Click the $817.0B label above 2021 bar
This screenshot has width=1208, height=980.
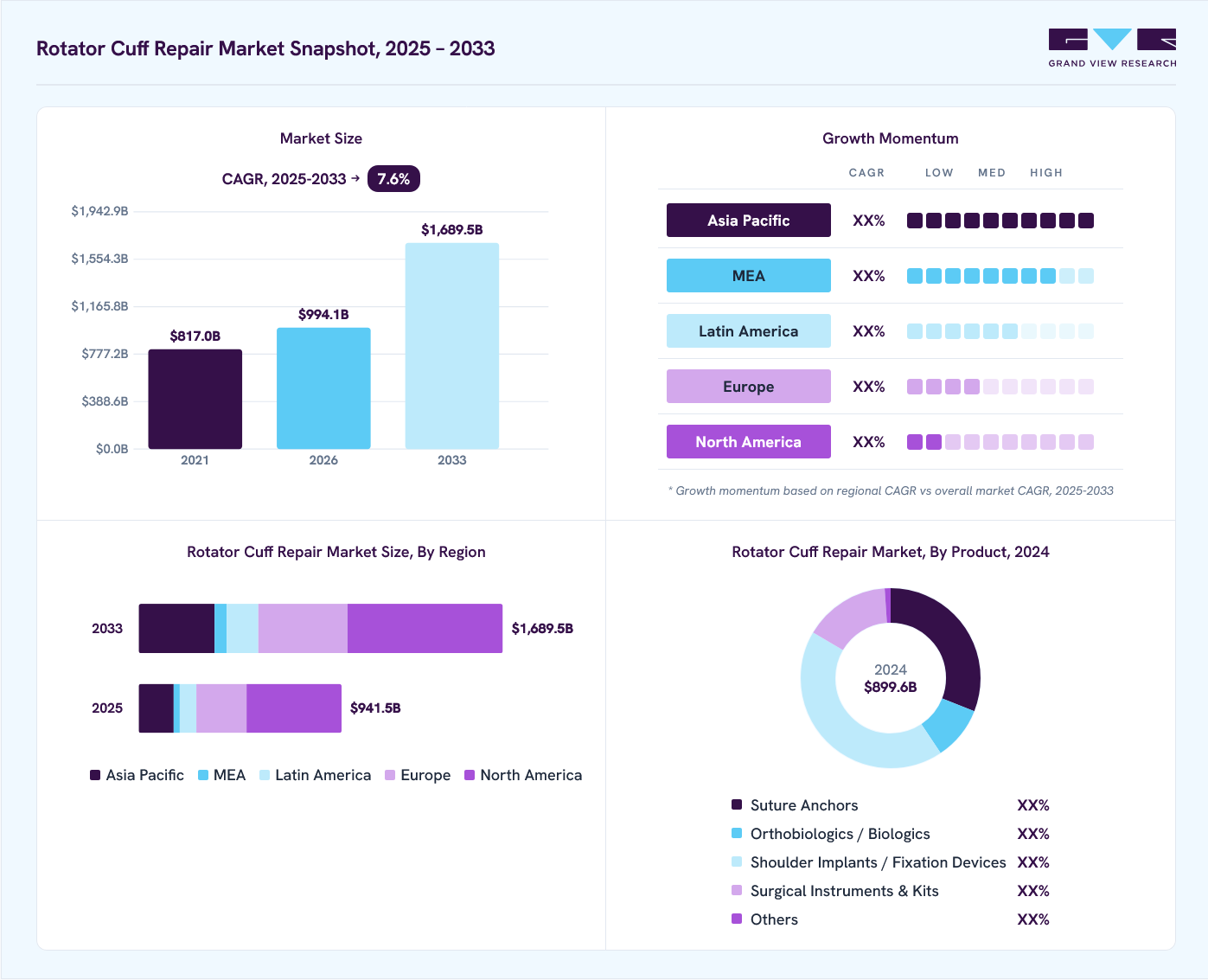195,336
